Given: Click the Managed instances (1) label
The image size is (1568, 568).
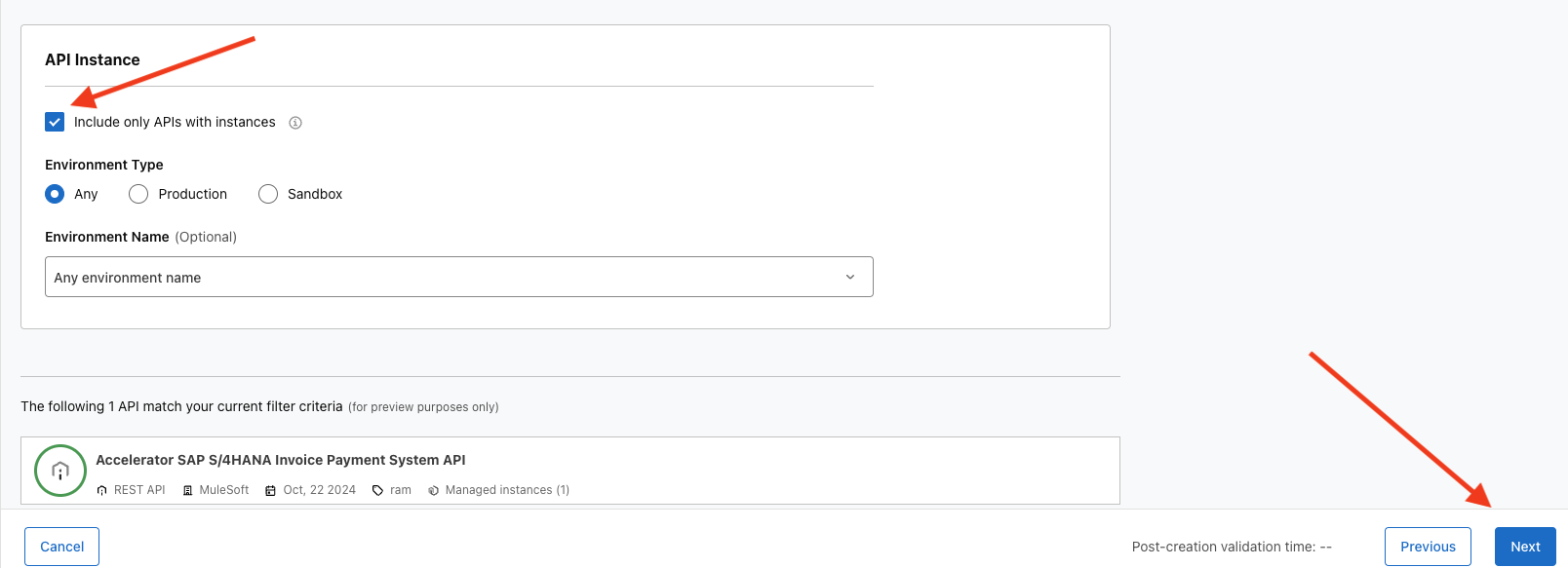Looking at the screenshot, I should (507, 490).
